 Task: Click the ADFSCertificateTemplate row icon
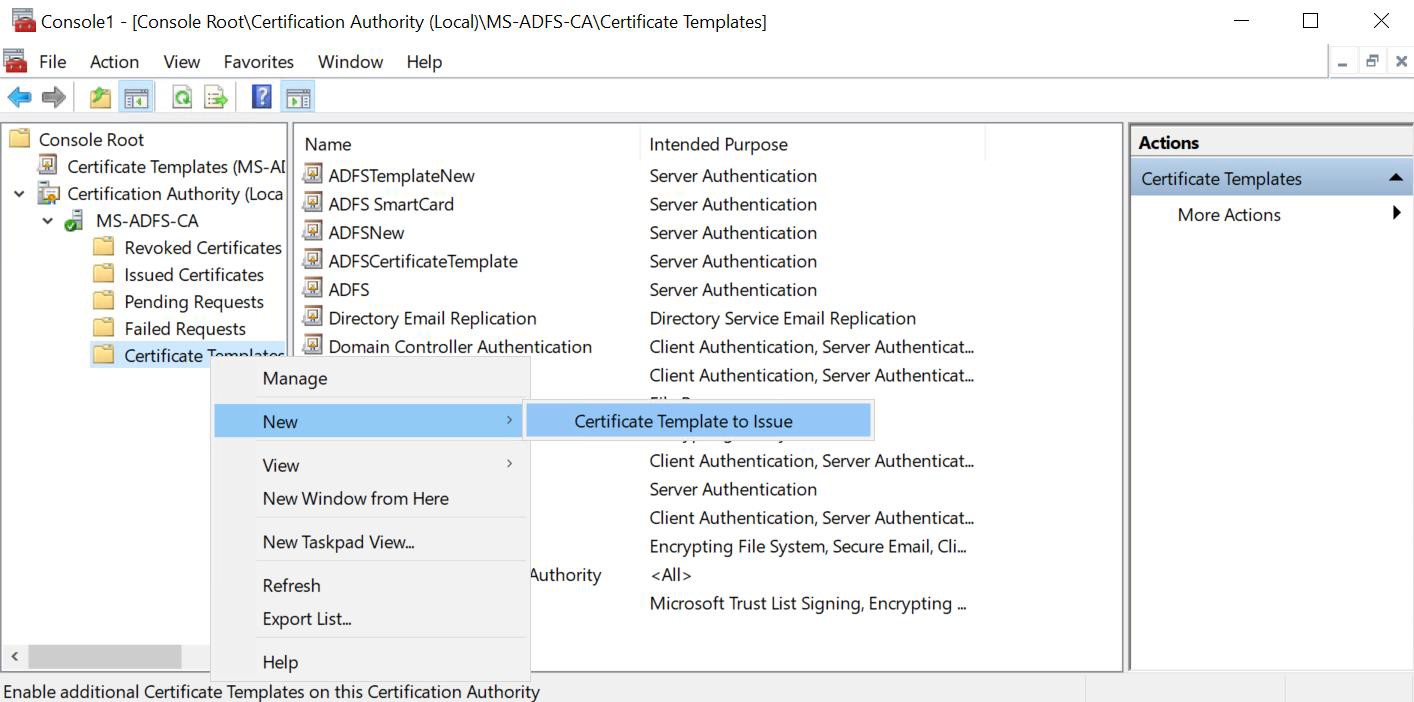click(313, 260)
